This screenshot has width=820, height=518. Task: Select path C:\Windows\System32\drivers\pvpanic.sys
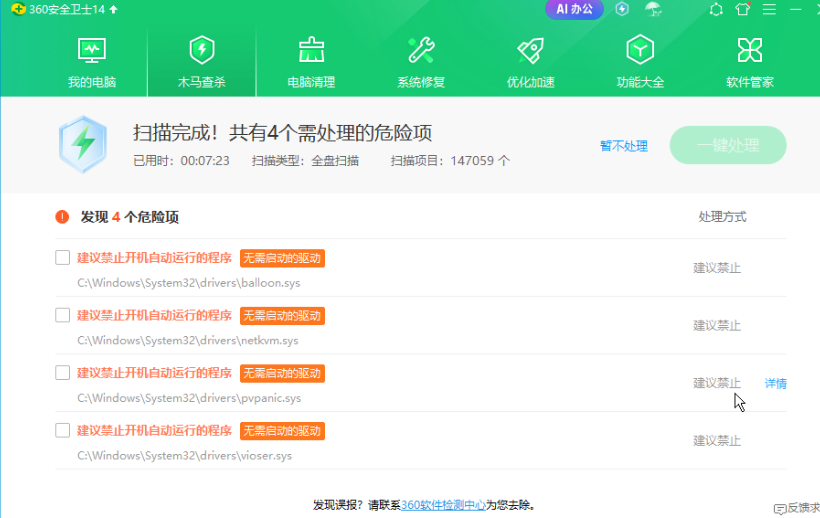(x=189, y=398)
